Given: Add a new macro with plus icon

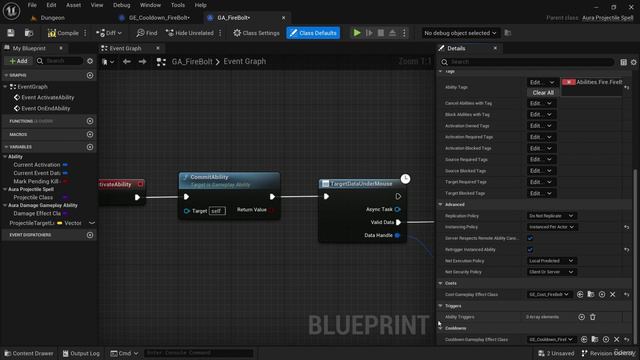Looking at the screenshot, I should click(90, 134).
